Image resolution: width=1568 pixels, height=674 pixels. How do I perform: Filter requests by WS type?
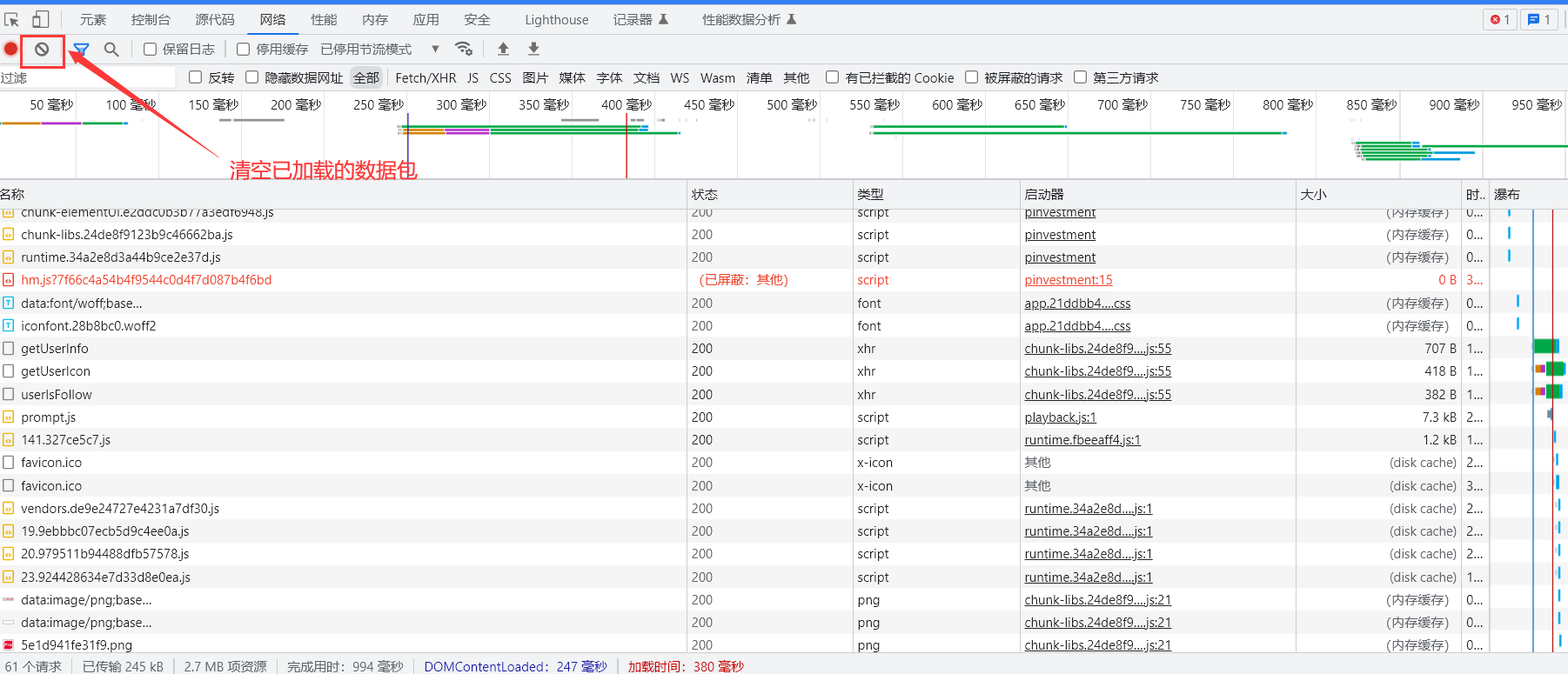[680, 77]
